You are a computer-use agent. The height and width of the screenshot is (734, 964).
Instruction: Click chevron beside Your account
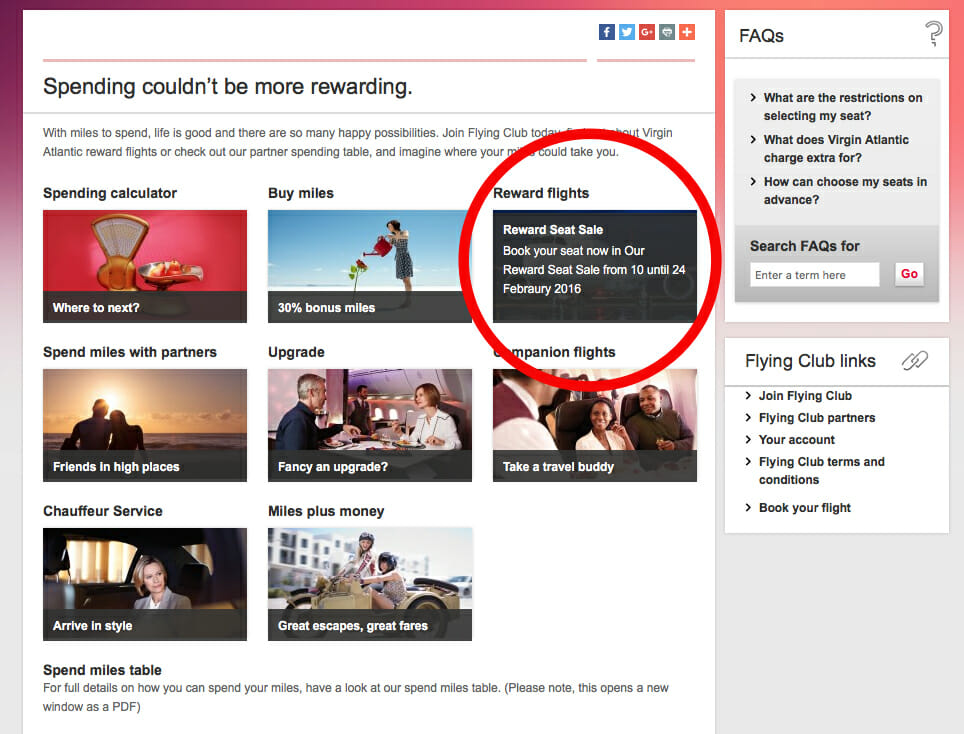(x=748, y=440)
